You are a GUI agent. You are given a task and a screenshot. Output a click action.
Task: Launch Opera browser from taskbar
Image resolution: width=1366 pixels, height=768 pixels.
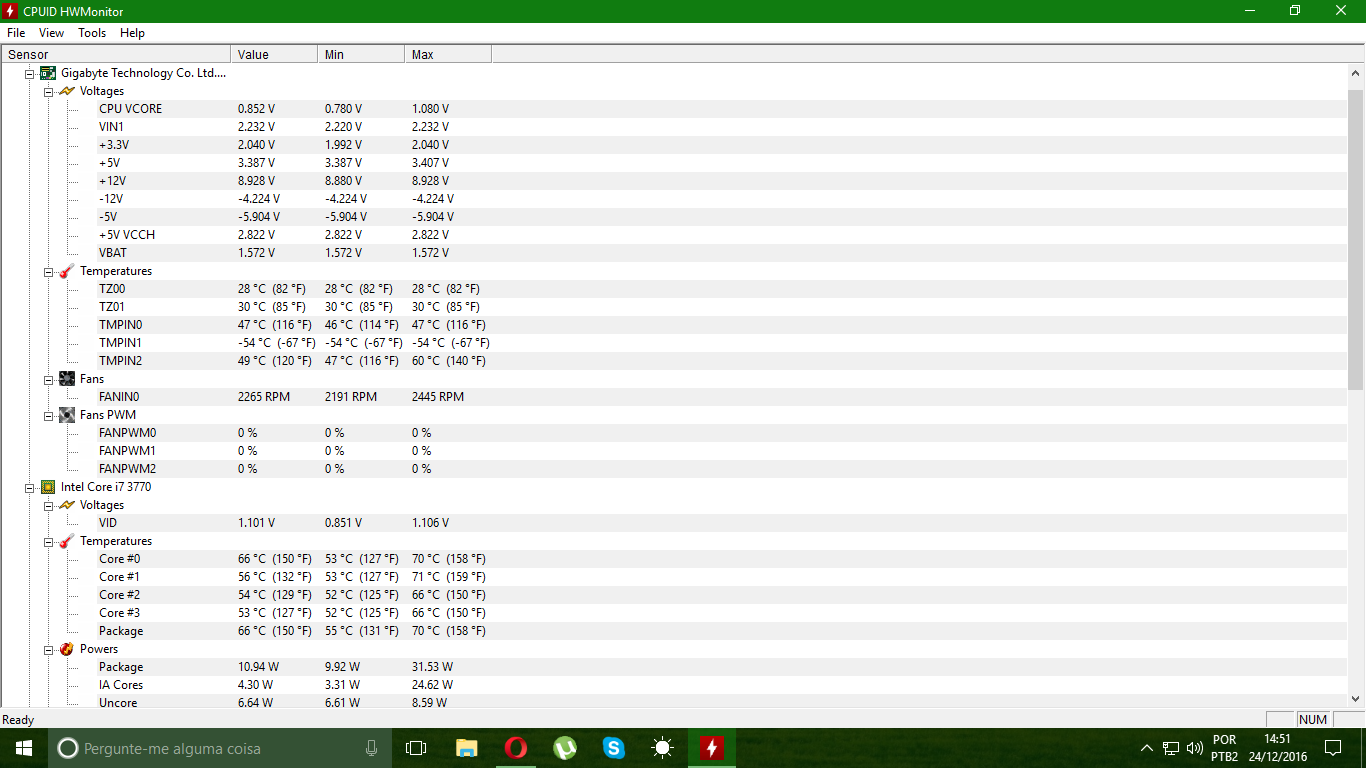point(516,748)
